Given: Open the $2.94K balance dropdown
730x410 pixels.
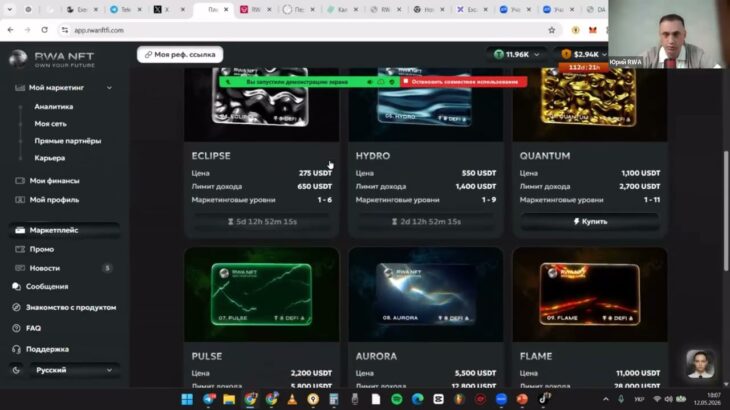Looking at the screenshot, I should [583, 54].
